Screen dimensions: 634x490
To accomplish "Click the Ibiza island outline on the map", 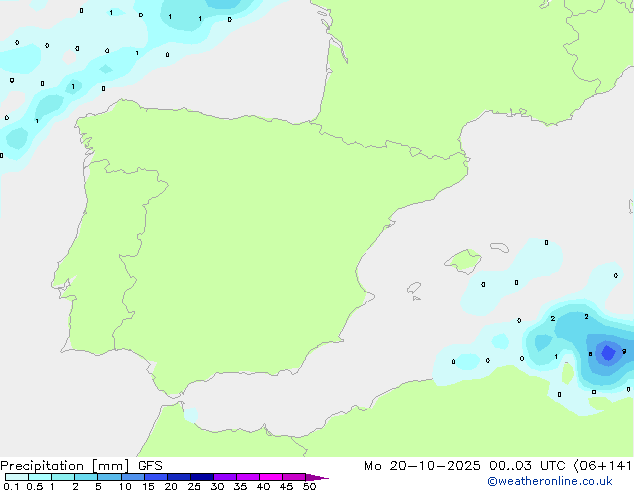I will point(414,288).
